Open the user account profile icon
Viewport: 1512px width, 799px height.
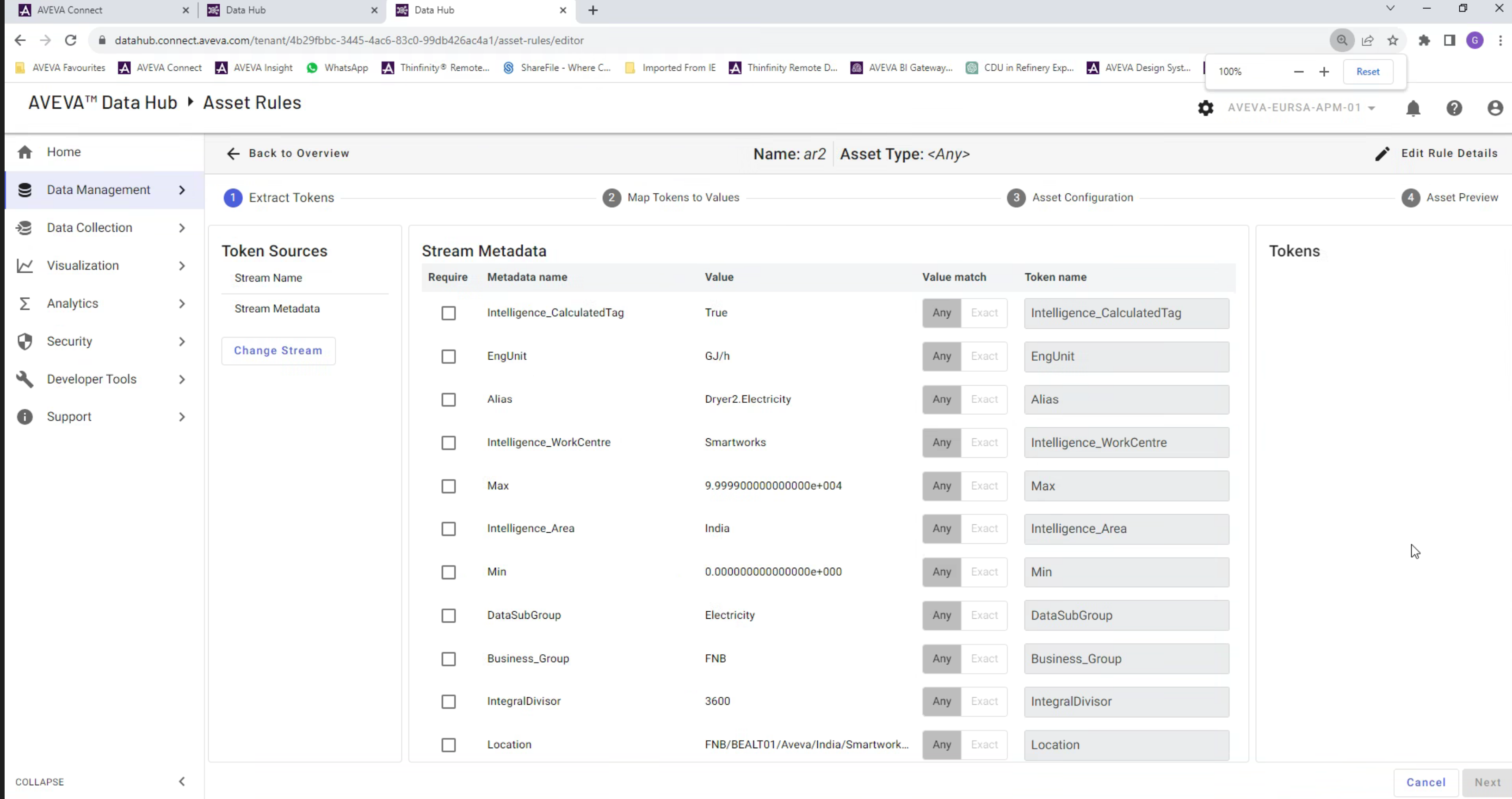1494,108
